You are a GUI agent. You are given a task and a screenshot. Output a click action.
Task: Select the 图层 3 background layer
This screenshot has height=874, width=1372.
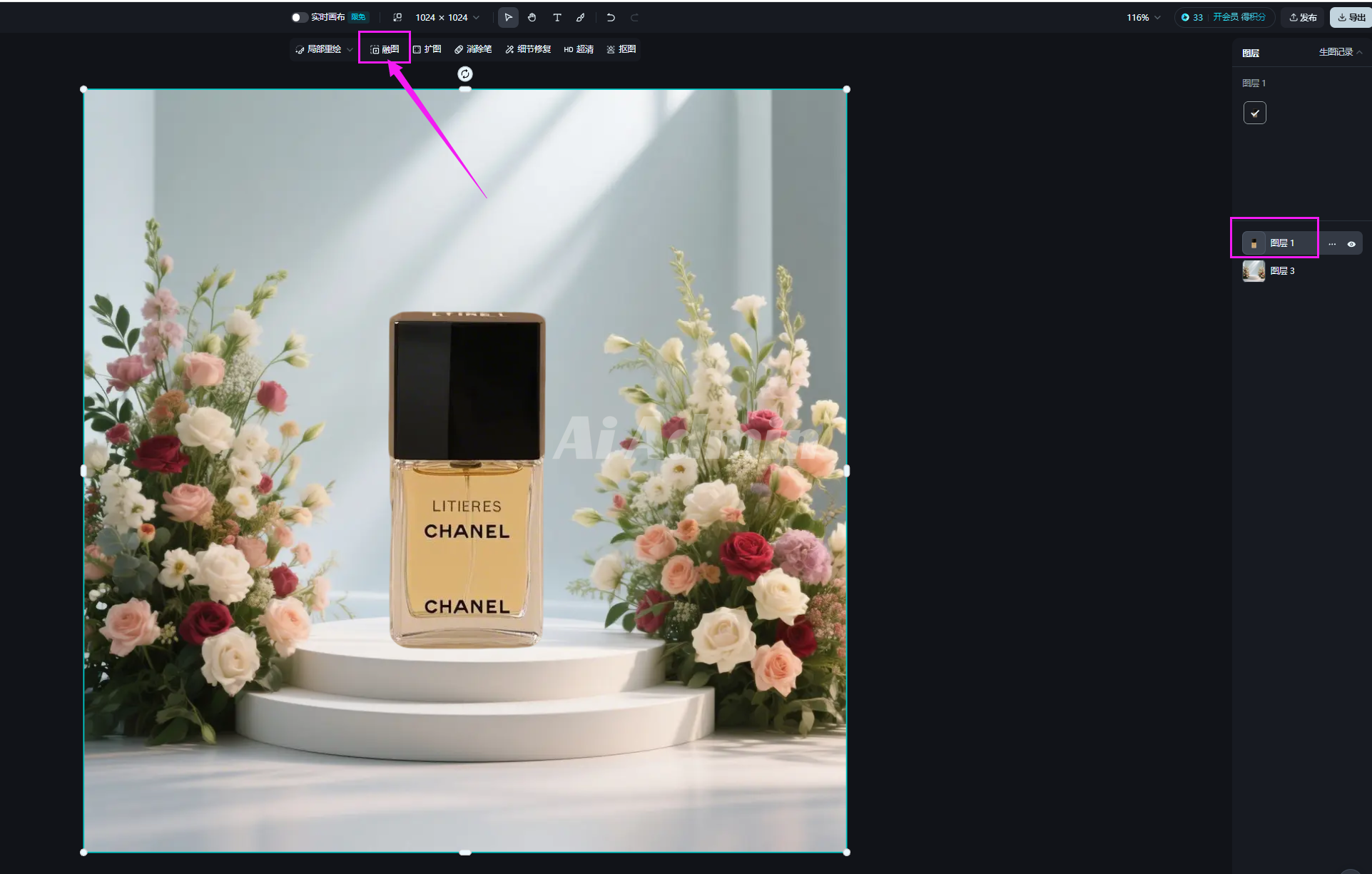(1302, 271)
